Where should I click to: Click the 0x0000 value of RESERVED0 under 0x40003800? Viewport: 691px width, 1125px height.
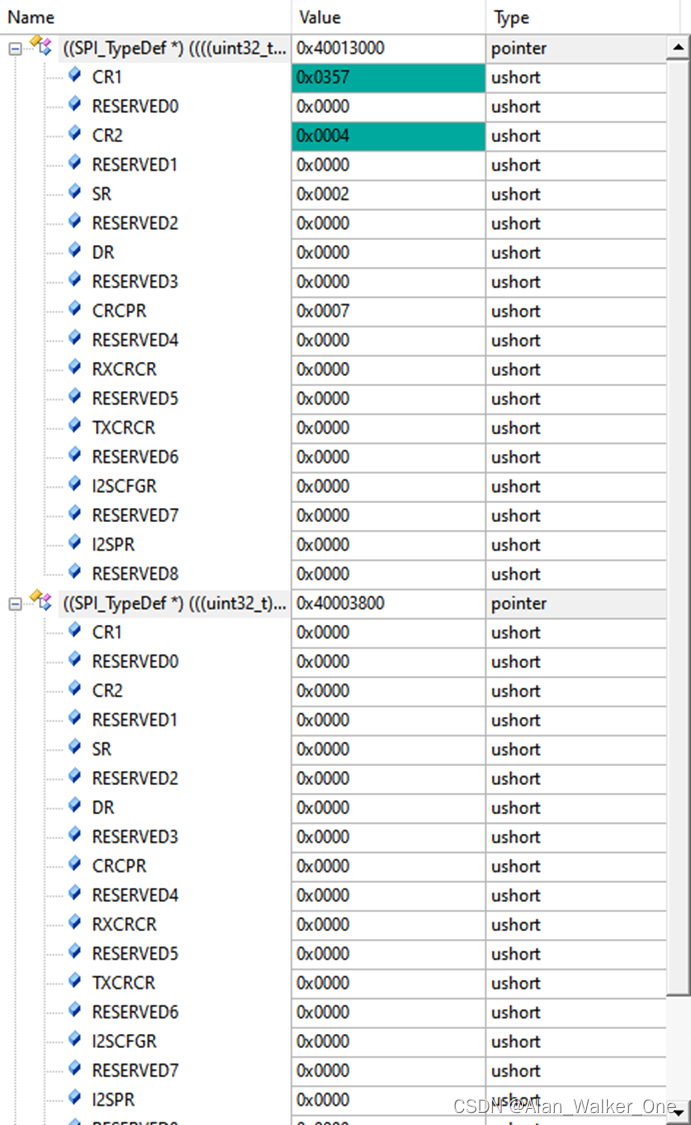point(388,662)
